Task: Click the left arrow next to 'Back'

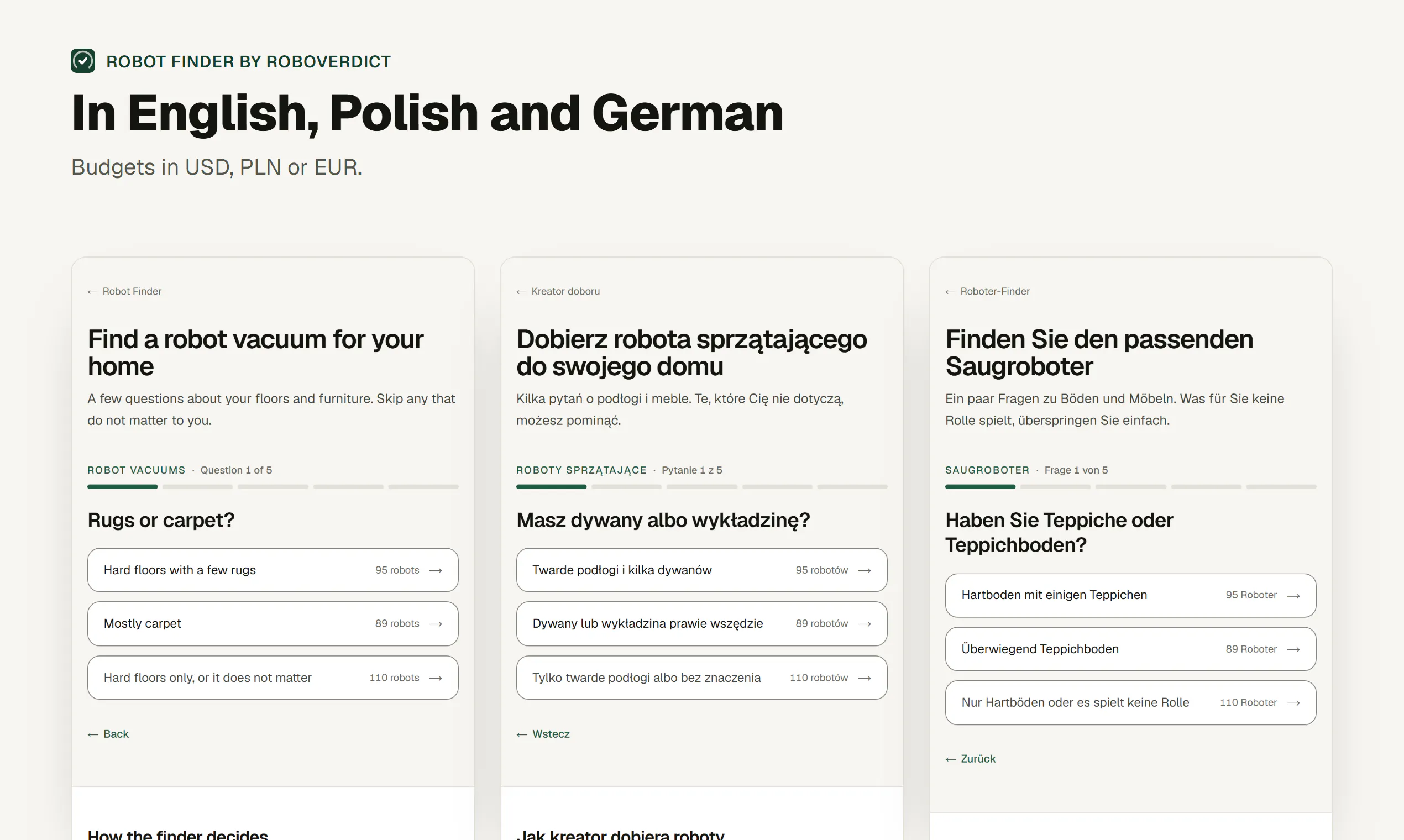Action: point(93,734)
